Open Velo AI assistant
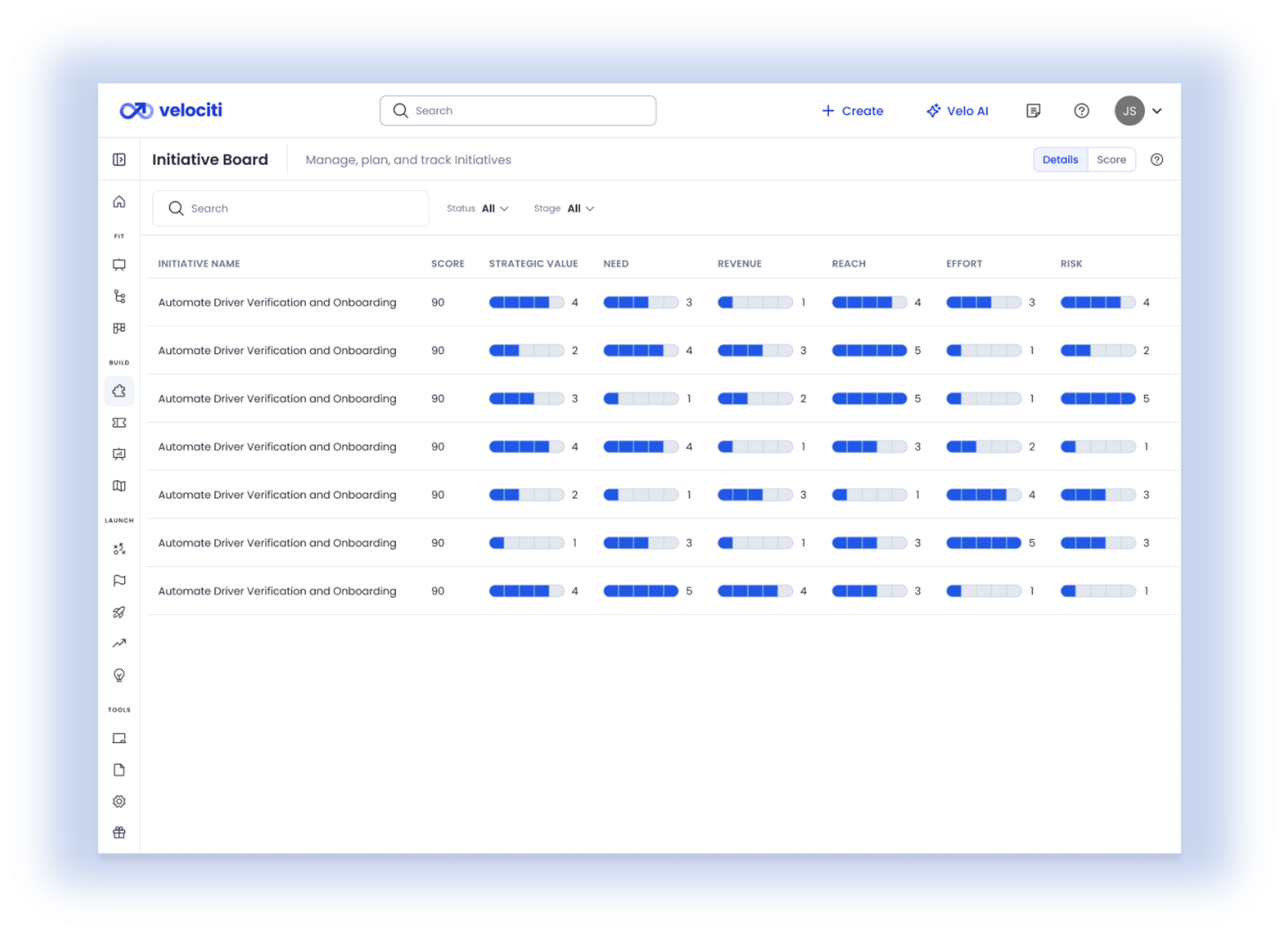1288x940 pixels. [958, 111]
